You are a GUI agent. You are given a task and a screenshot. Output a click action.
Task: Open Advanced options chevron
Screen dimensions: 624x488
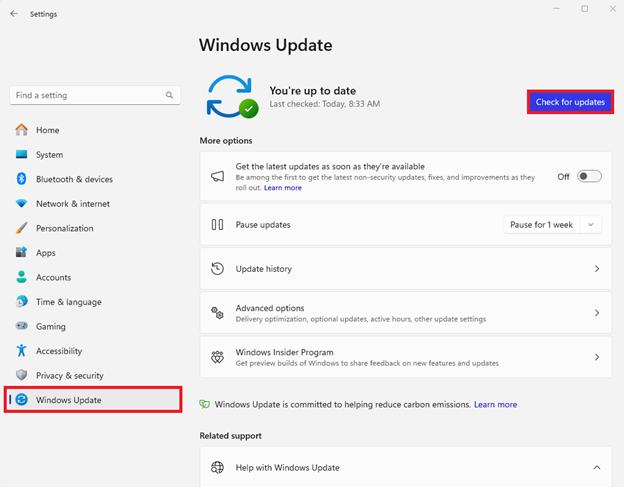[x=597, y=313]
